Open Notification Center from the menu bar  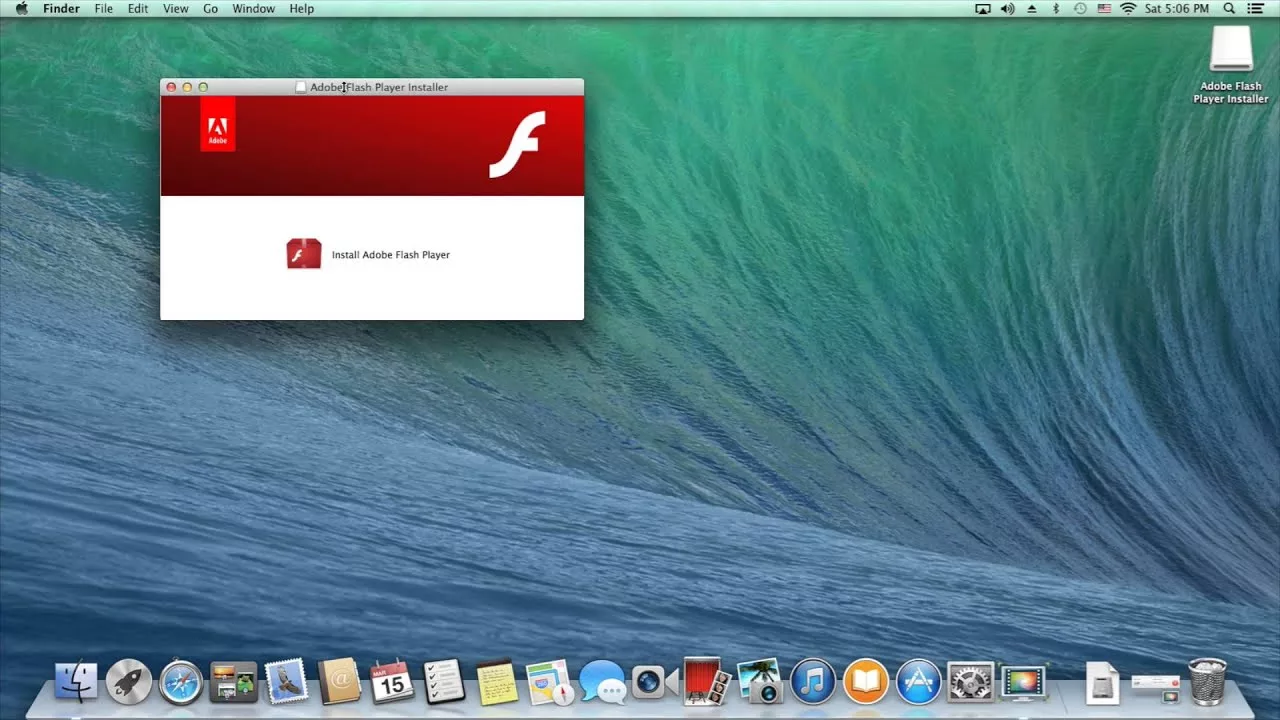pyautogui.click(x=1255, y=8)
